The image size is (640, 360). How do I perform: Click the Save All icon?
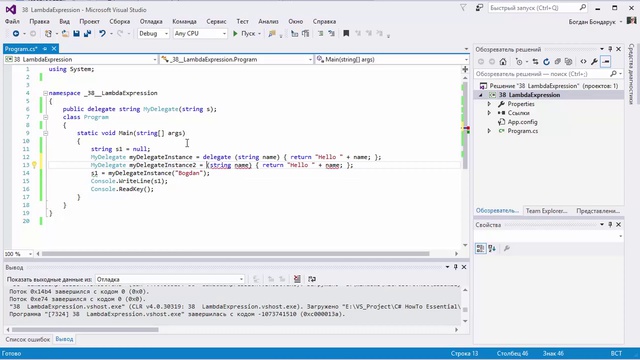pyautogui.click(x=87, y=33)
